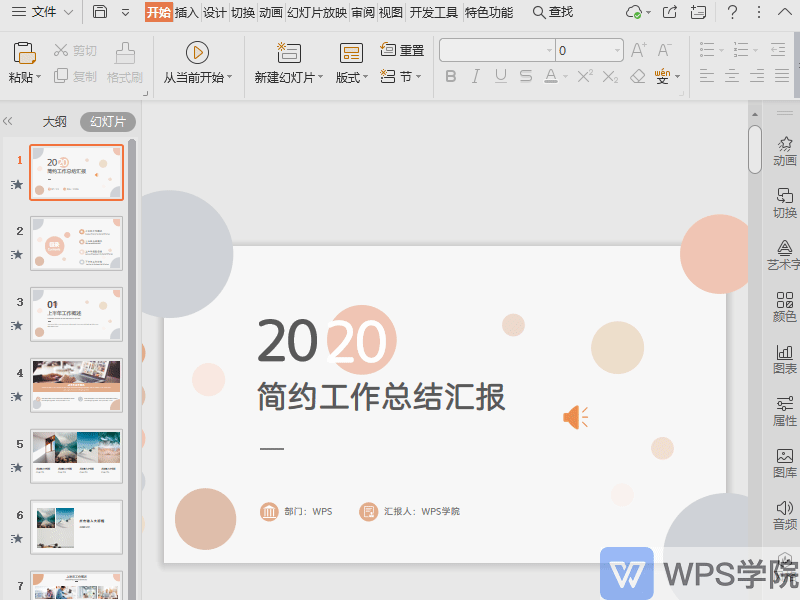The height and width of the screenshot is (600, 800).
Task: Start slideshow with 从当前开始 (From Current Slide)
Action: [197, 65]
